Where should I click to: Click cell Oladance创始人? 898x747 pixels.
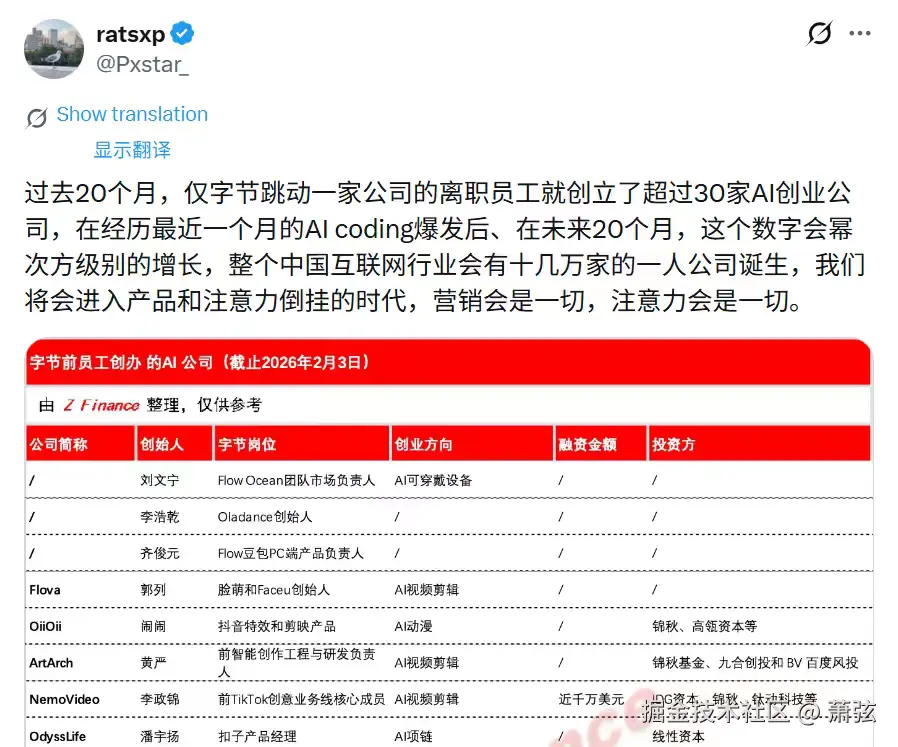[x=265, y=517]
